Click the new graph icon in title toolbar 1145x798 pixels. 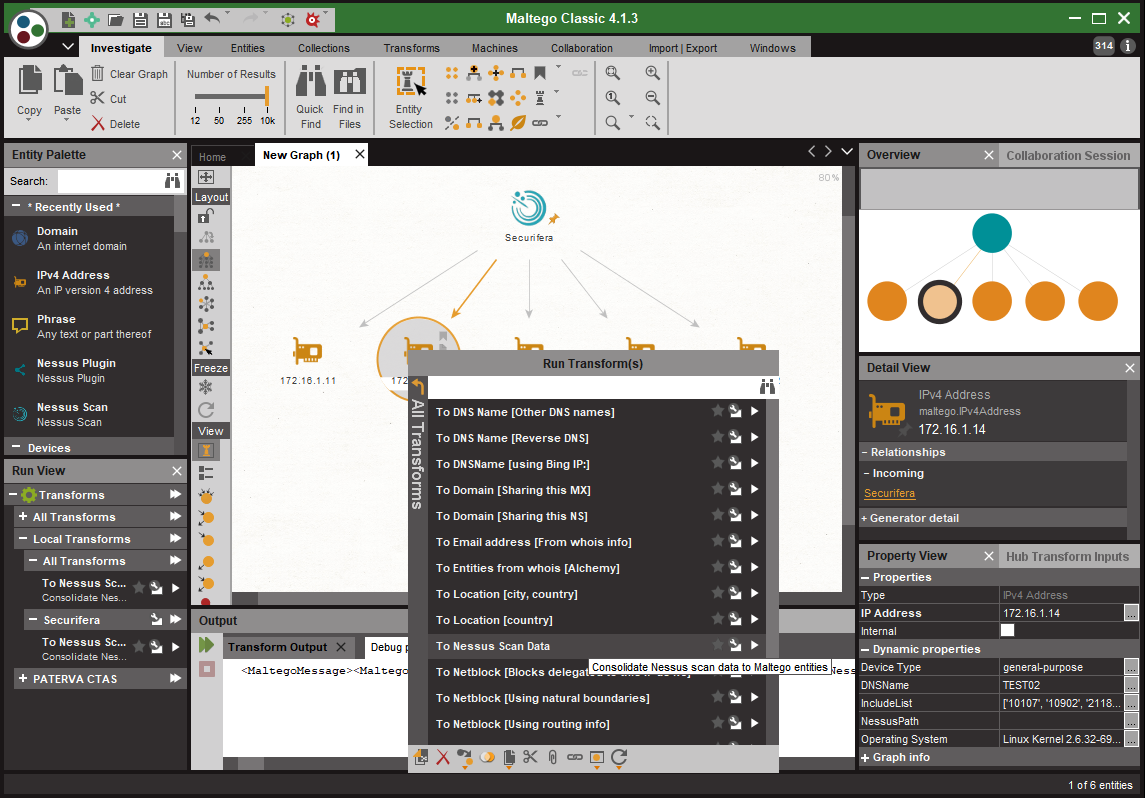click(68, 19)
